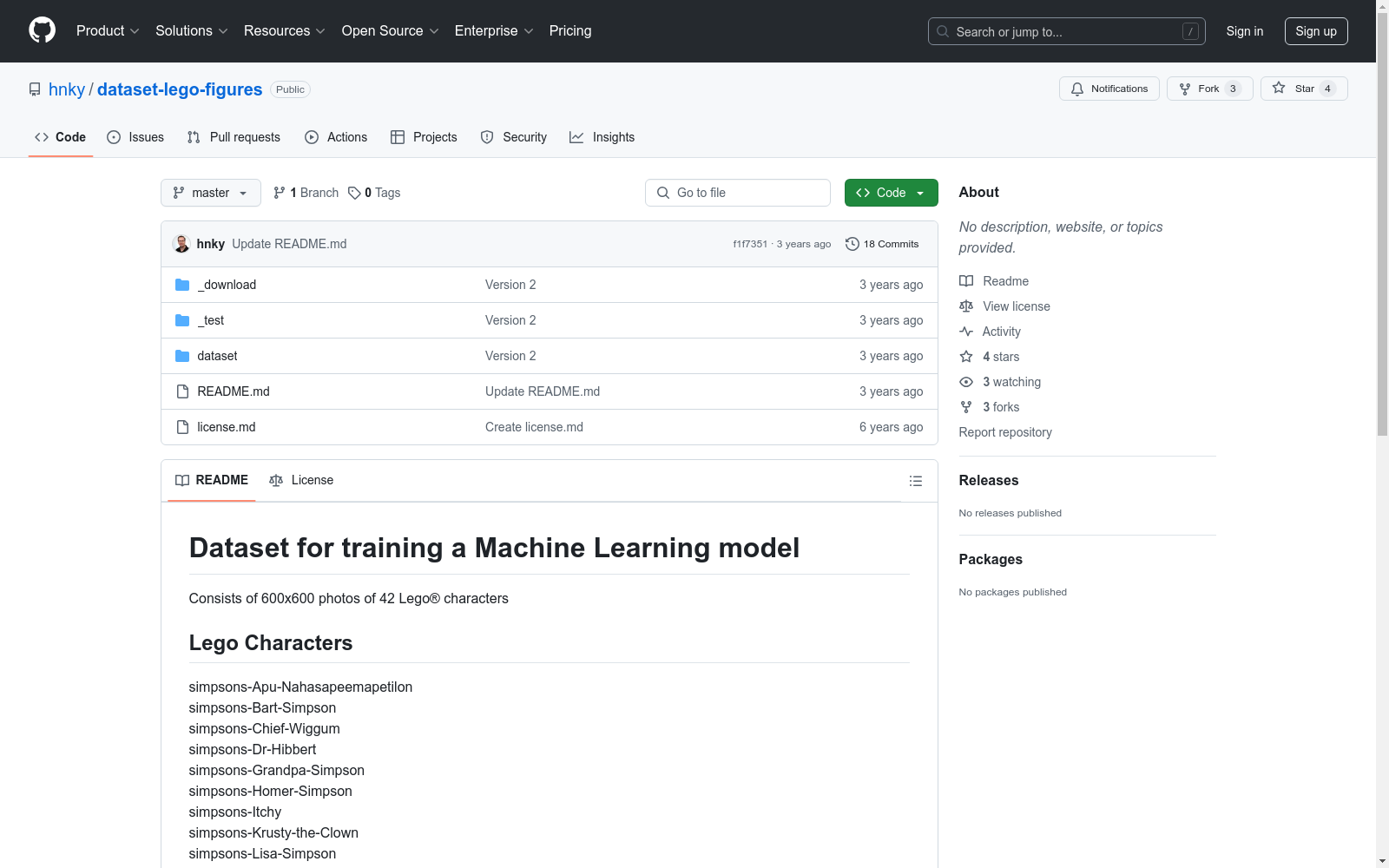Image resolution: width=1389 pixels, height=868 pixels.
Task: Open the master branch dropdown
Action: (x=211, y=193)
